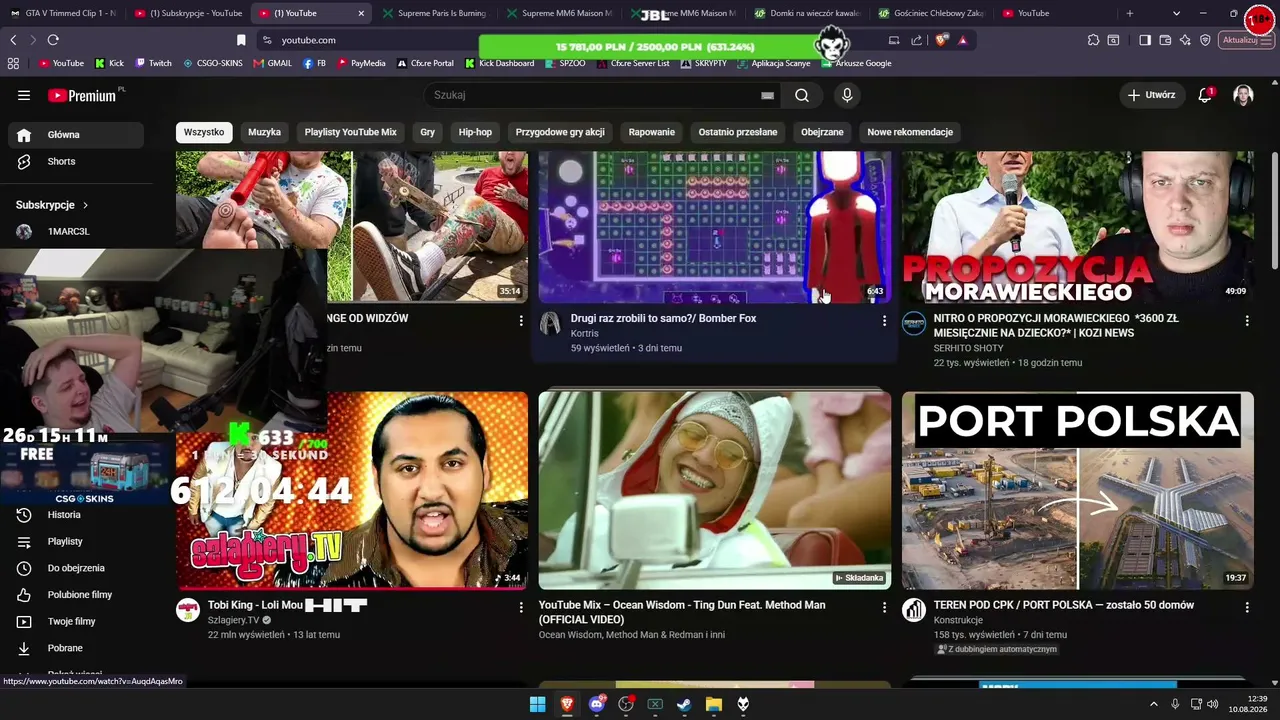
Task: Select the Obejrzane filter chip
Action: [822, 132]
